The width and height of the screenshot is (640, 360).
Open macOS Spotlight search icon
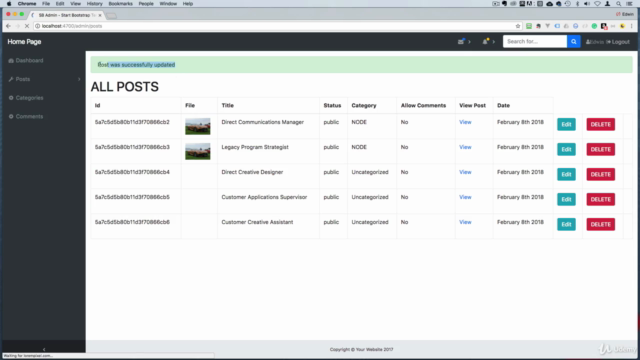point(618,4)
